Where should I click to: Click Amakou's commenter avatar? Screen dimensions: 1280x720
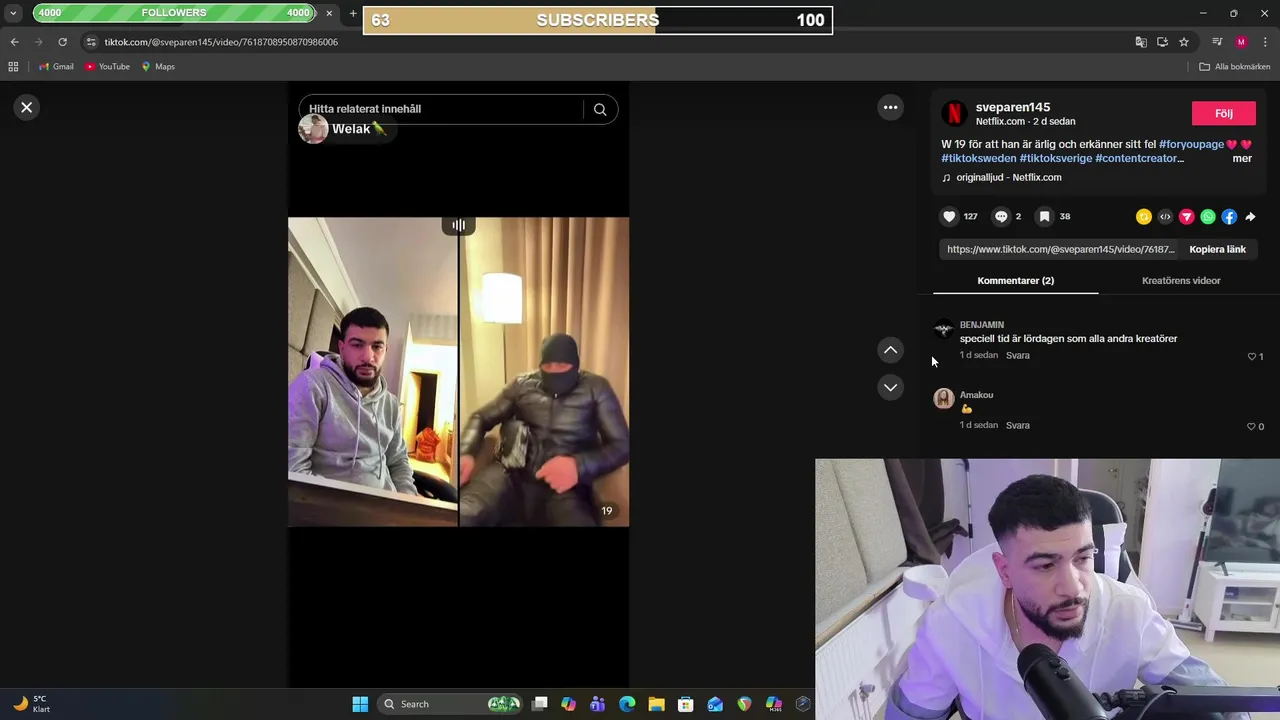[x=944, y=399]
